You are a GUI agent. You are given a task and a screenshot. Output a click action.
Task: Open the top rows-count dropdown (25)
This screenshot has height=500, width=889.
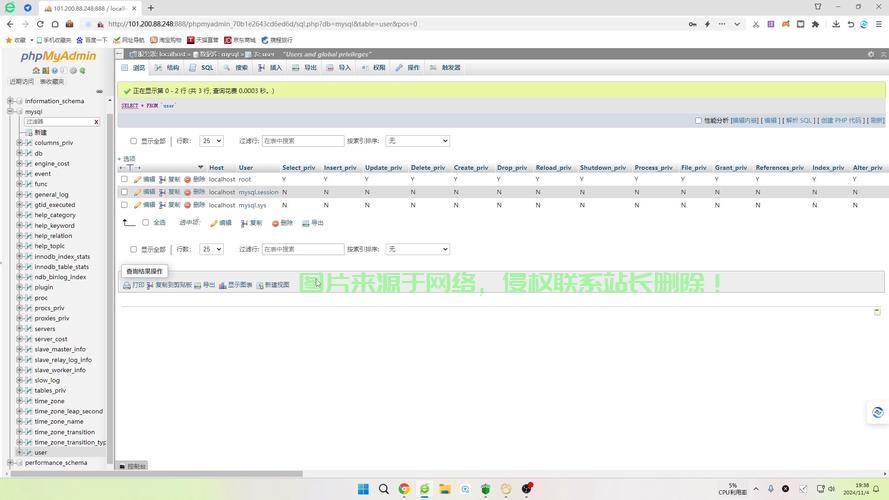point(211,141)
